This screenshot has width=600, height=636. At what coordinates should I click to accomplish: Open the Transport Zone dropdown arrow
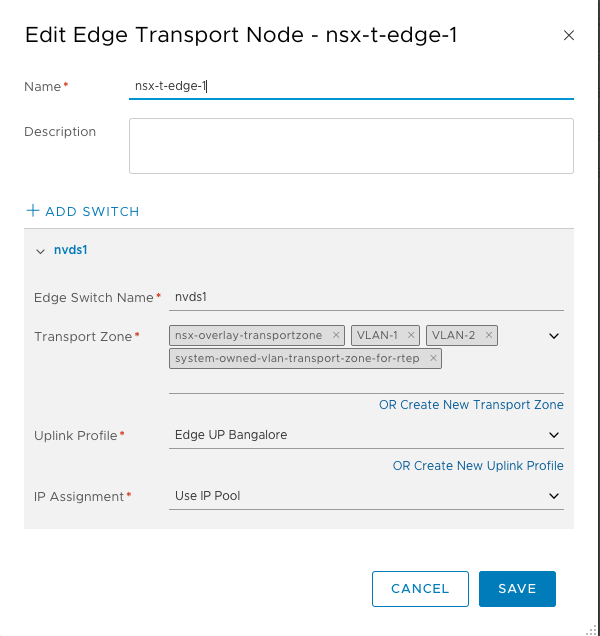554,336
